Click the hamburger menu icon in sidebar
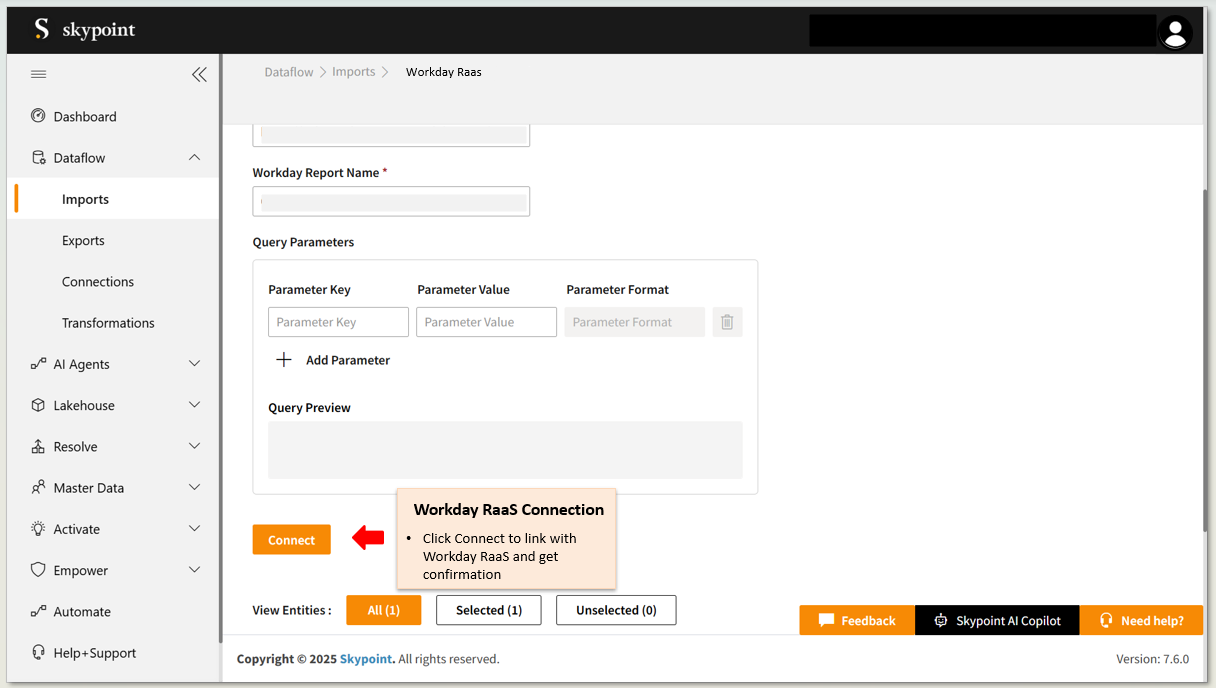This screenshot has width=1216, height=688. [38, 74]
